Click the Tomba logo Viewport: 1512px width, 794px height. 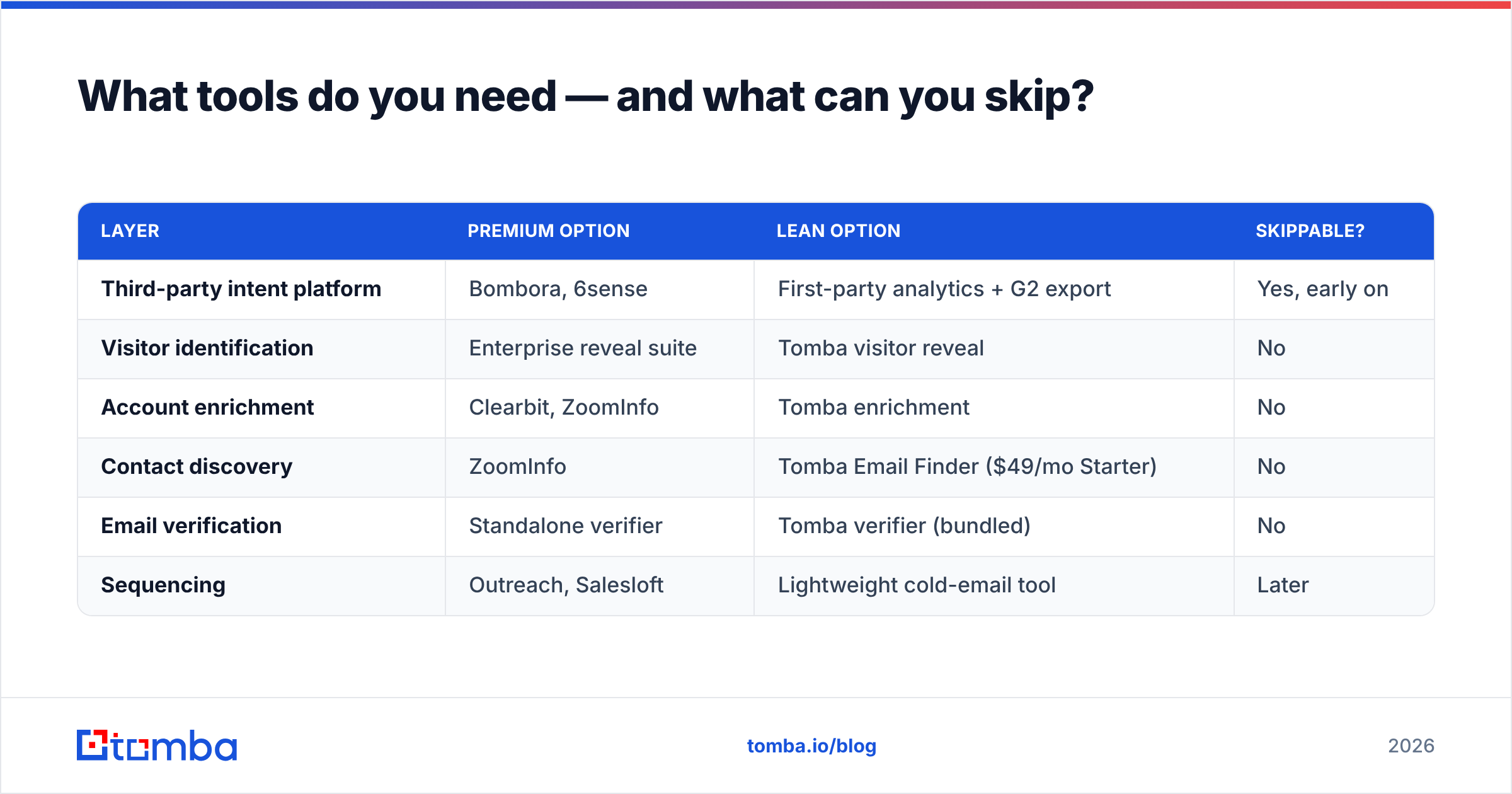(157, 745)
